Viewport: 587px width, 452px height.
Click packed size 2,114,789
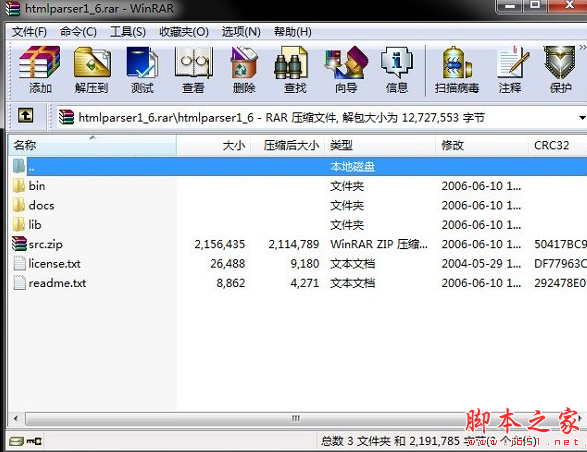(294, 244)
